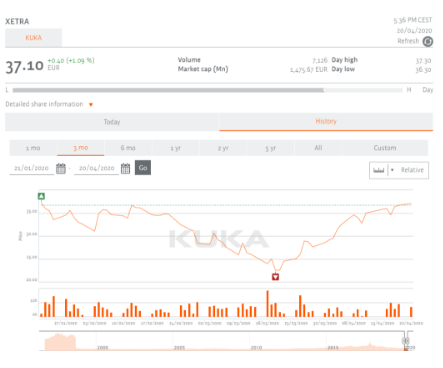Open the start date calendar icon
This screenshot has width=443, height=368.
pyautogui.click(x=61, y=168)
